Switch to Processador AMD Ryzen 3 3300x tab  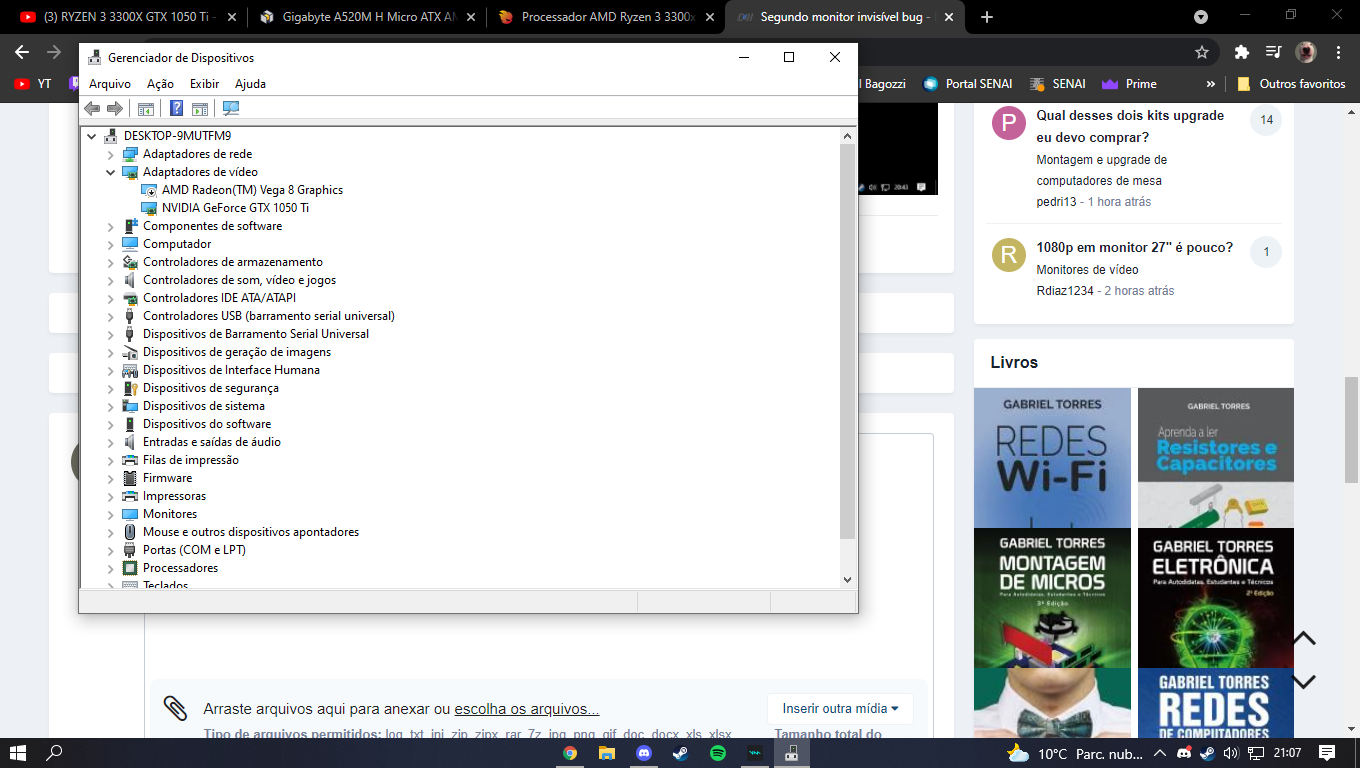(605, 17)
